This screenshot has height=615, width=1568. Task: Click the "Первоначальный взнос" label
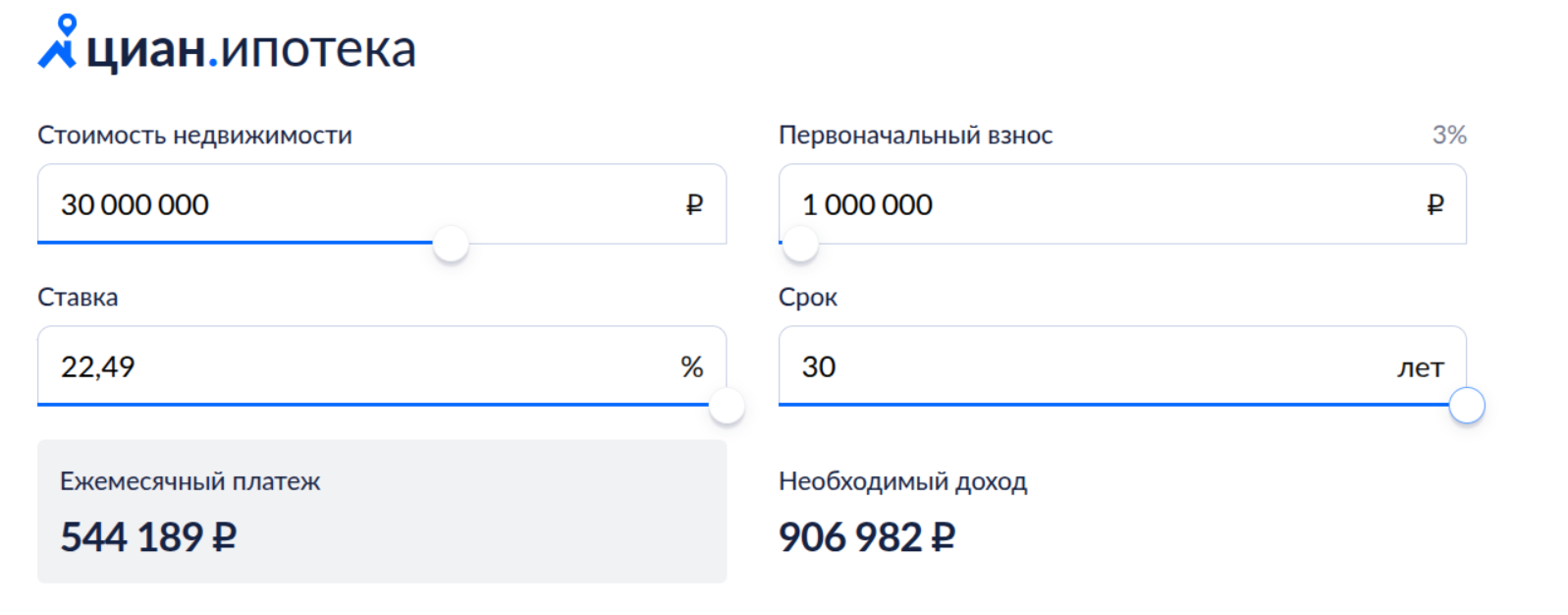915,135
